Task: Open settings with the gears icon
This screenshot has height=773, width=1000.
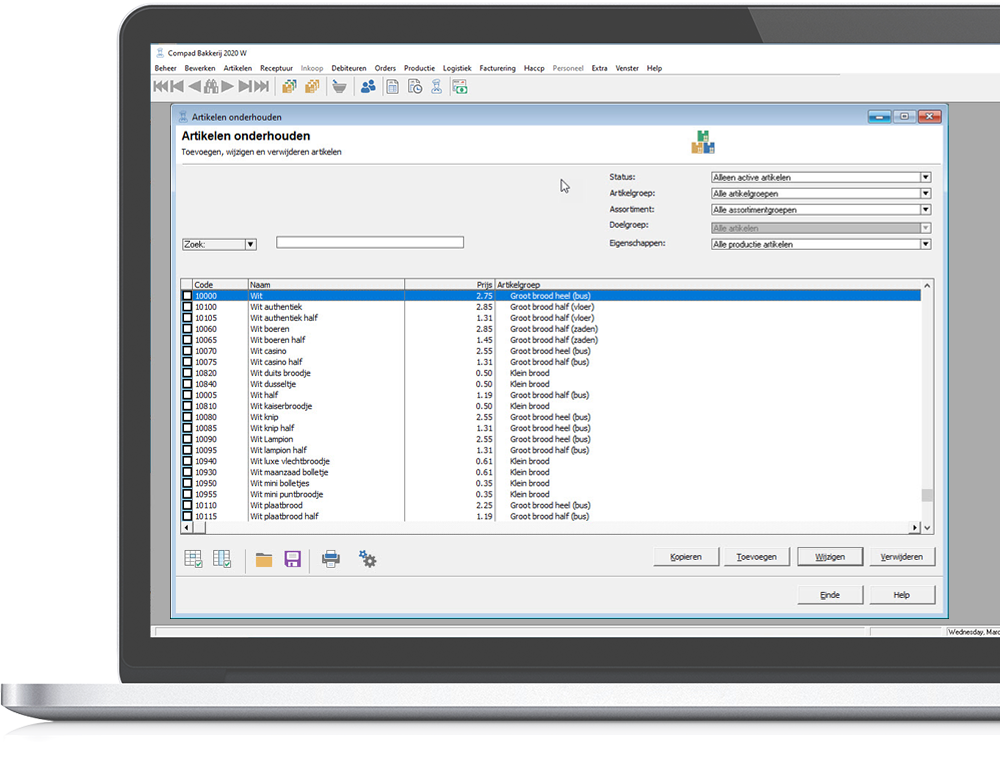Action: 367,559
